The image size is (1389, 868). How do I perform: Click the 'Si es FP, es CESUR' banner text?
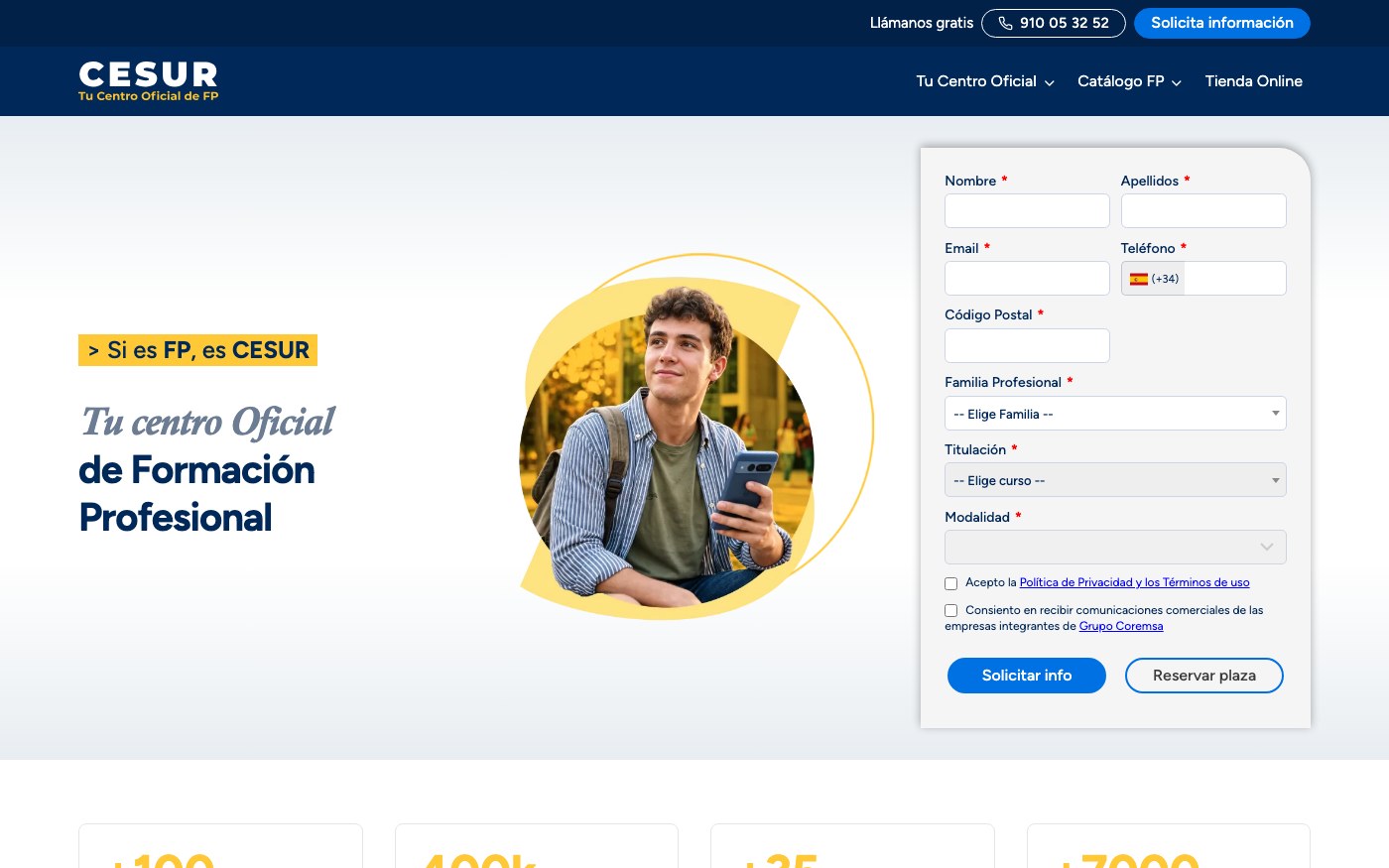coord(197,350)
